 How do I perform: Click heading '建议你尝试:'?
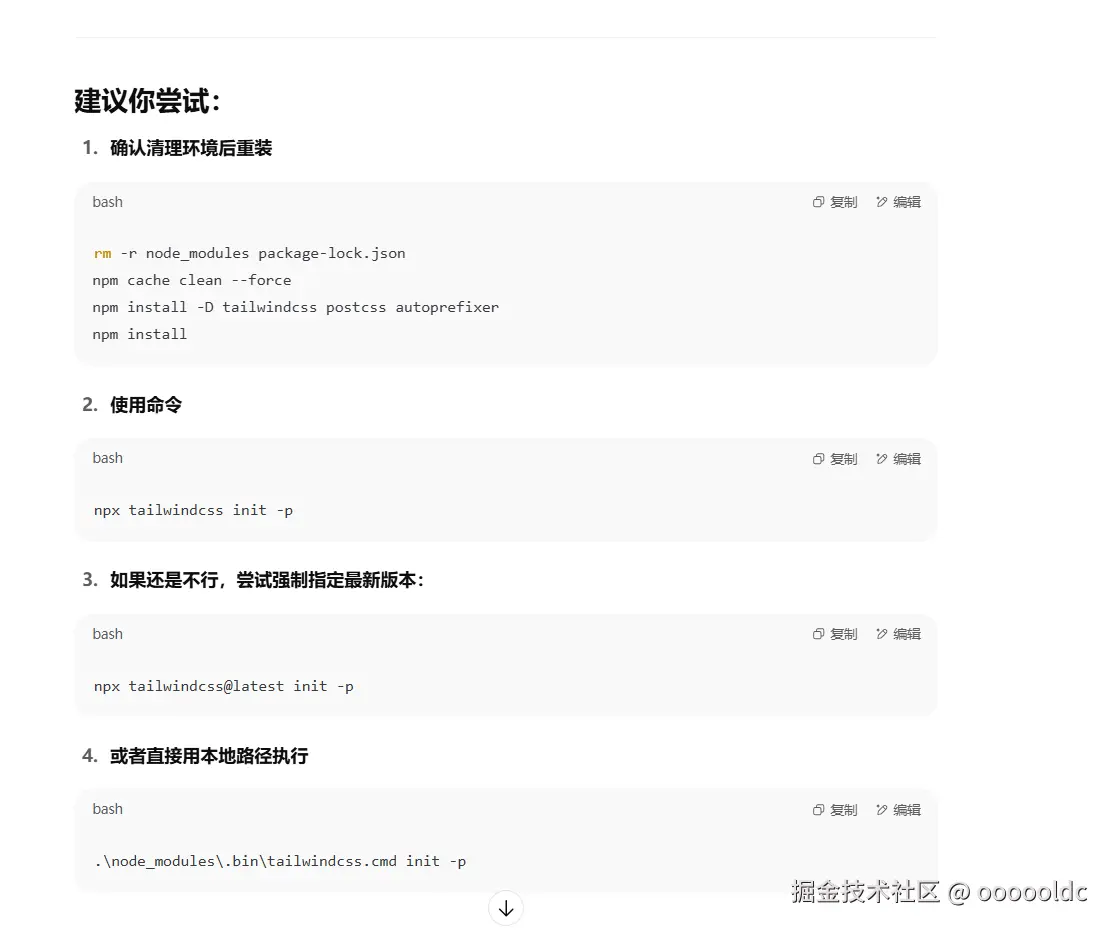click(147, 101)
